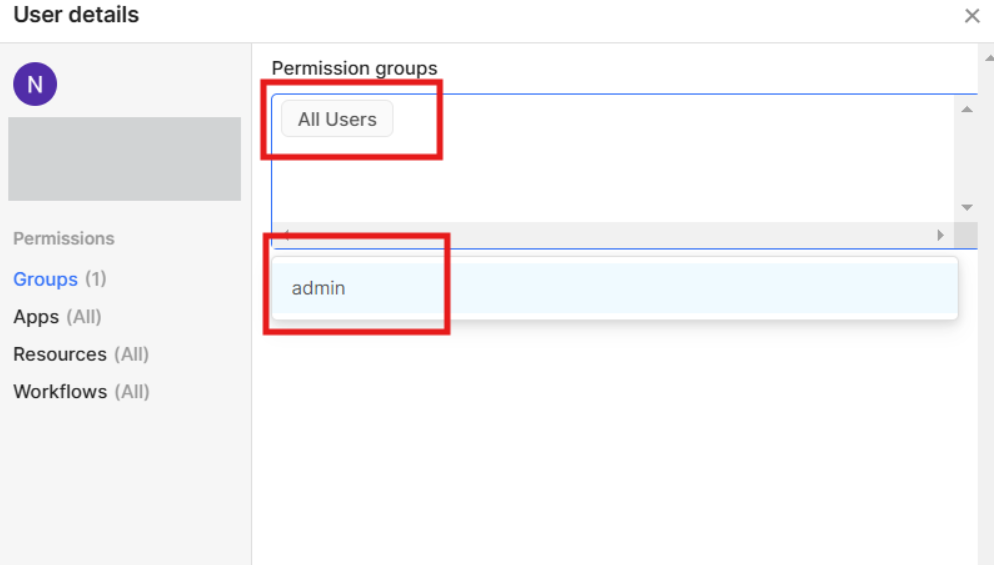Viewport: 994px width, 565px height.
Task: Click the dialog's outer scrollbar up arrow
Action: pyautogui.click(x=989, y=58)
